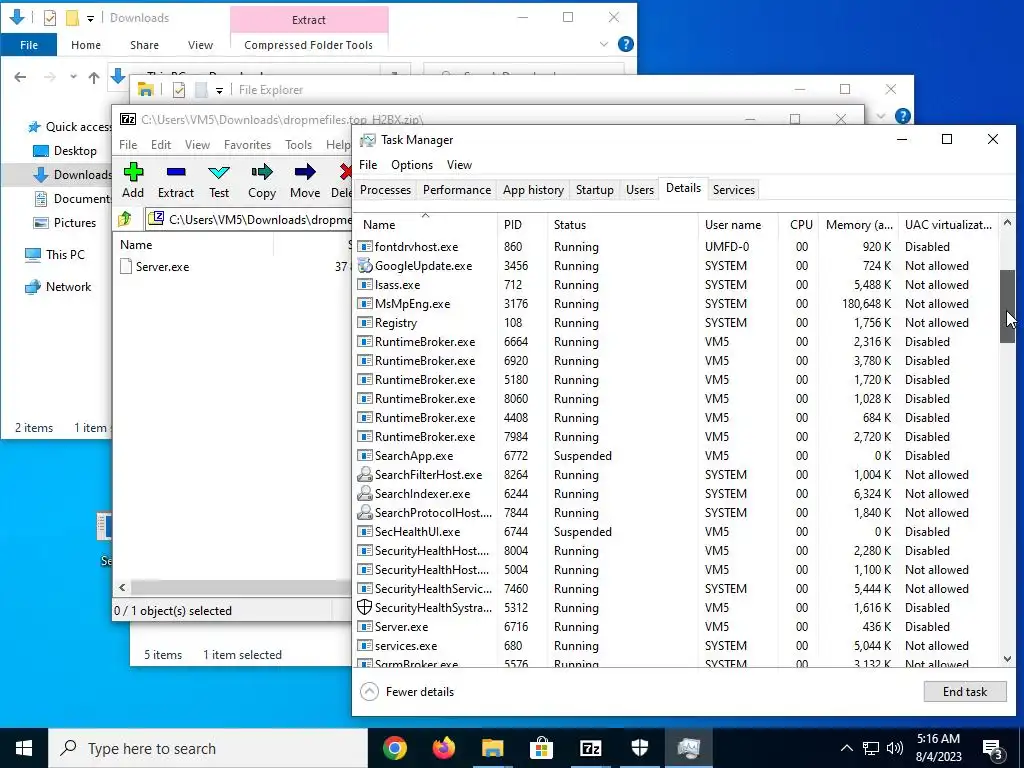Select the SecurityHealthSystray process icon

coord(364,607)
